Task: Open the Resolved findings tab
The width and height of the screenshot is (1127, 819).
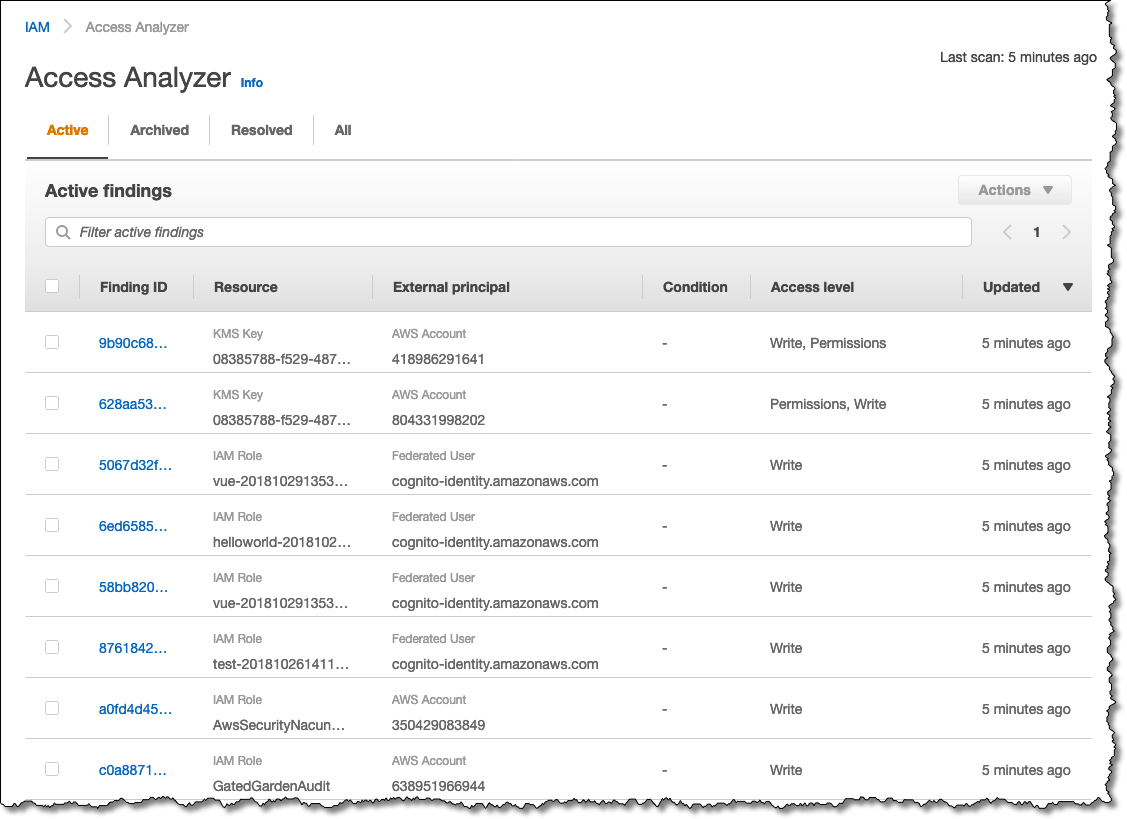Action: pos(261,130)
